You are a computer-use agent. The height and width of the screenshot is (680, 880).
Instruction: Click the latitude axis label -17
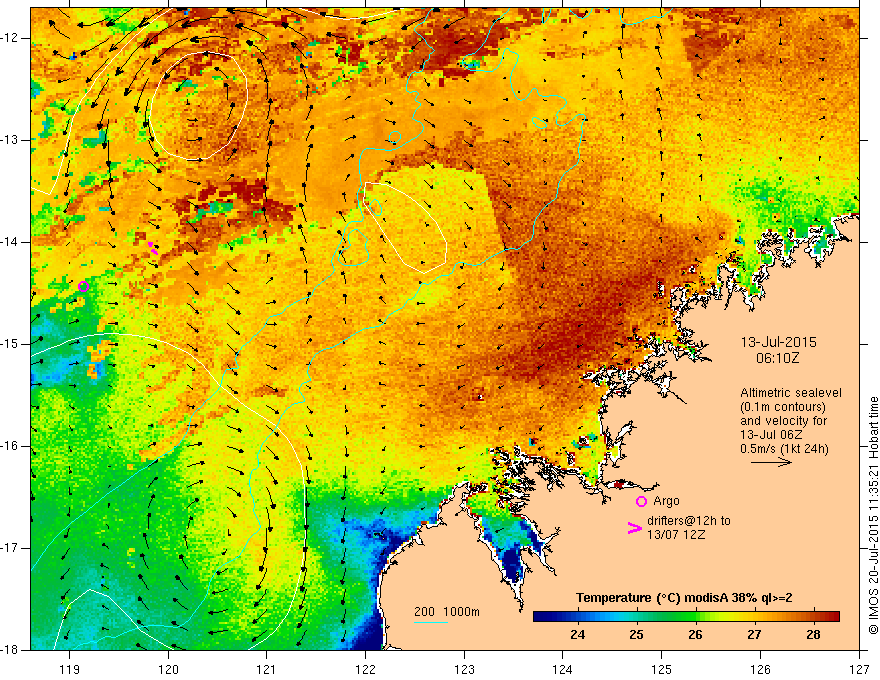[x=11, y=548]
